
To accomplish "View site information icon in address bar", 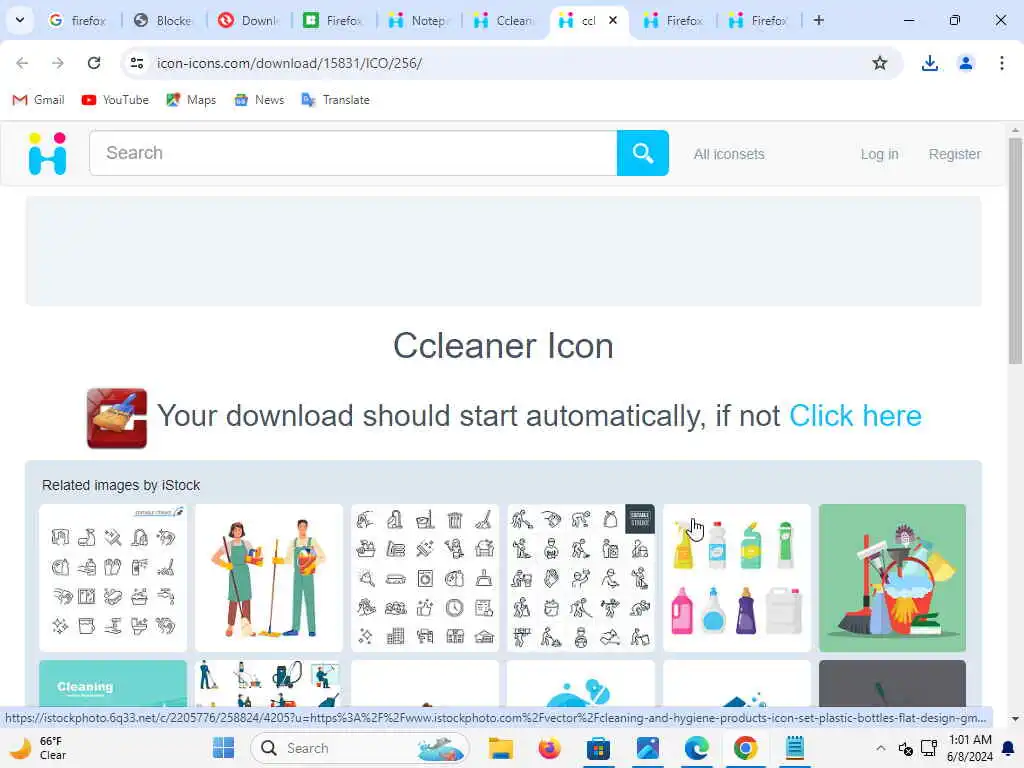I will [136, 63].
